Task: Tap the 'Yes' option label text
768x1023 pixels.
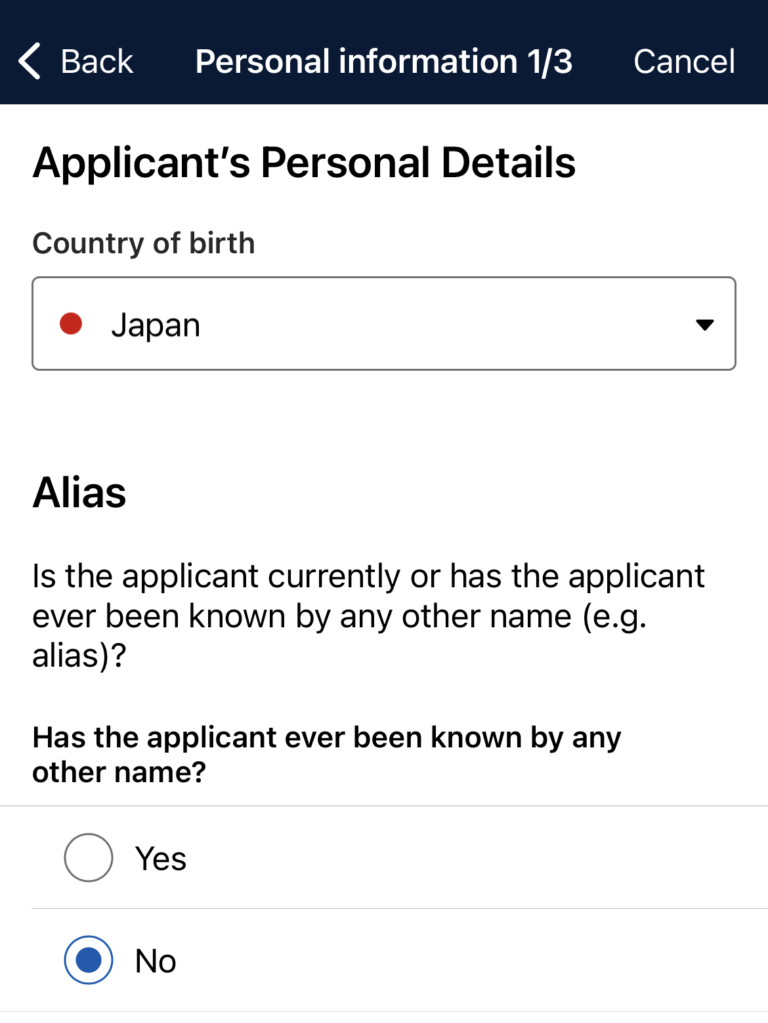Action: [x=161, y=858]
